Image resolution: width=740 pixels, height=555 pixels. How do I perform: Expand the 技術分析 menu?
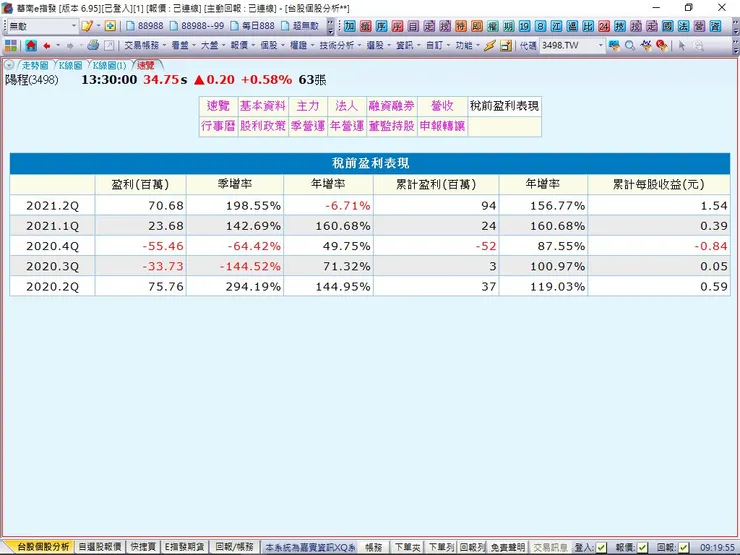coord(340,45)
